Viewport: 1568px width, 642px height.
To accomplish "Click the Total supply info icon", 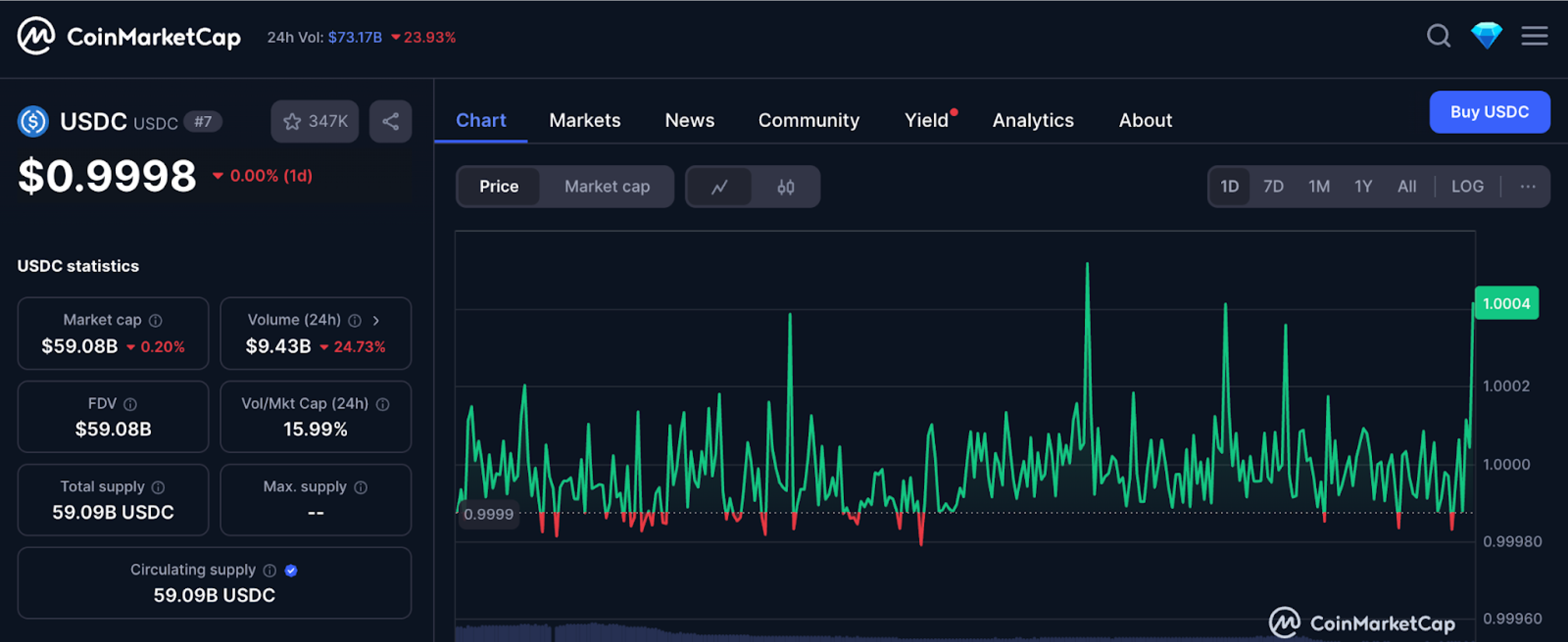I will 158,488.
